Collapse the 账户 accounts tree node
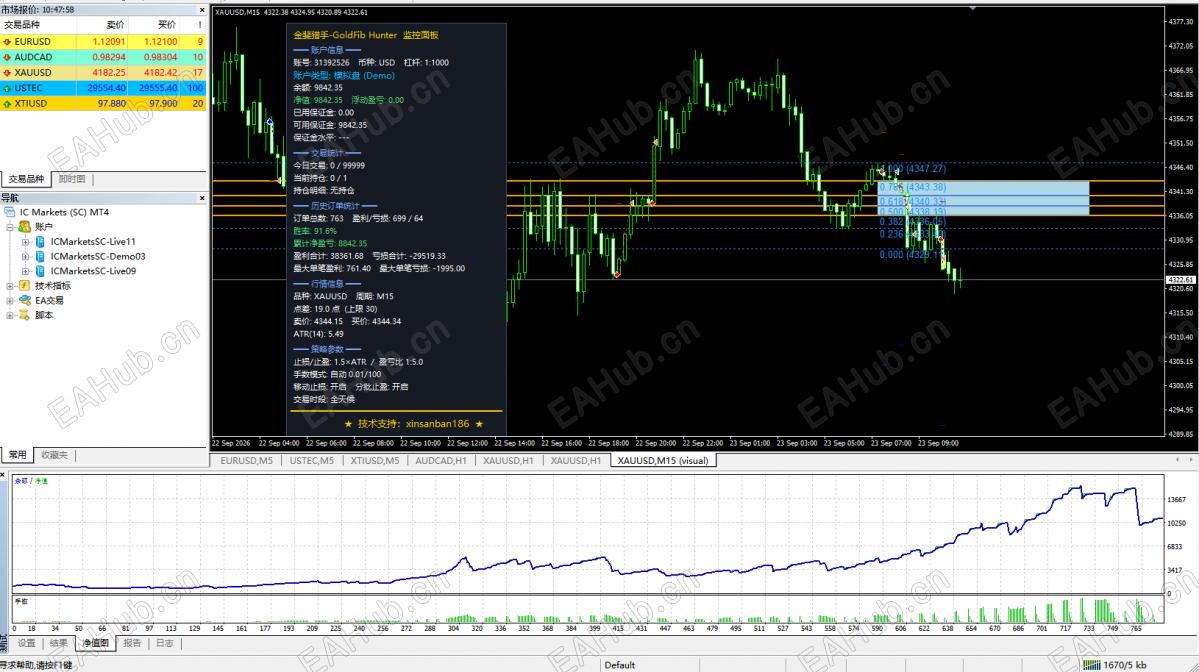This screenshot has height=672, width=1199. tap(10, 227)
